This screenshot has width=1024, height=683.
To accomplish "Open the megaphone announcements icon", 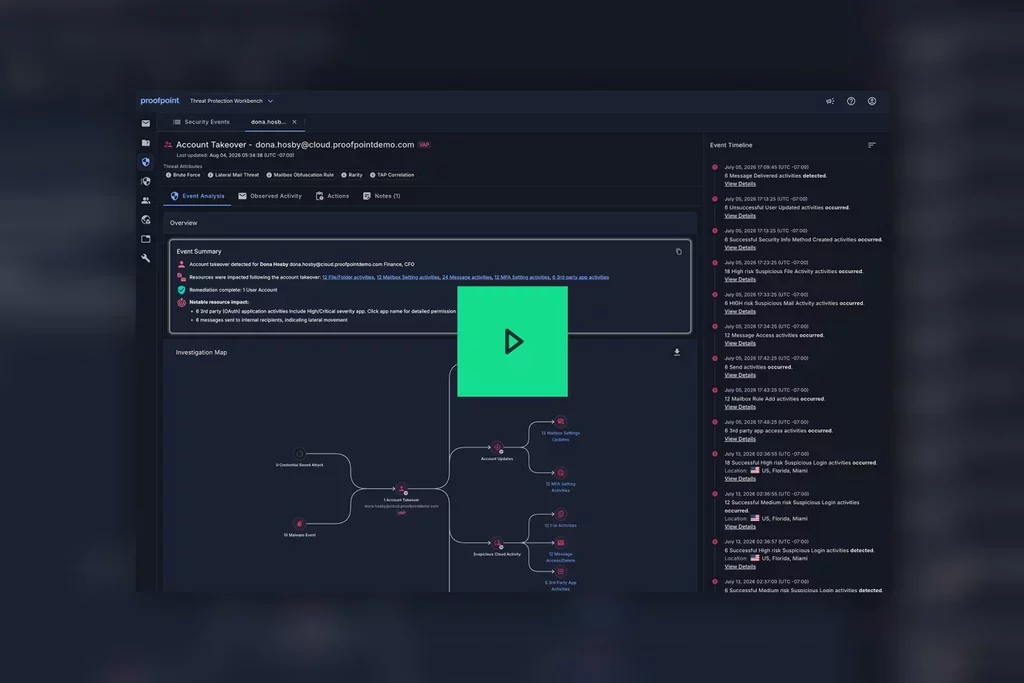I will coord(830,101).
